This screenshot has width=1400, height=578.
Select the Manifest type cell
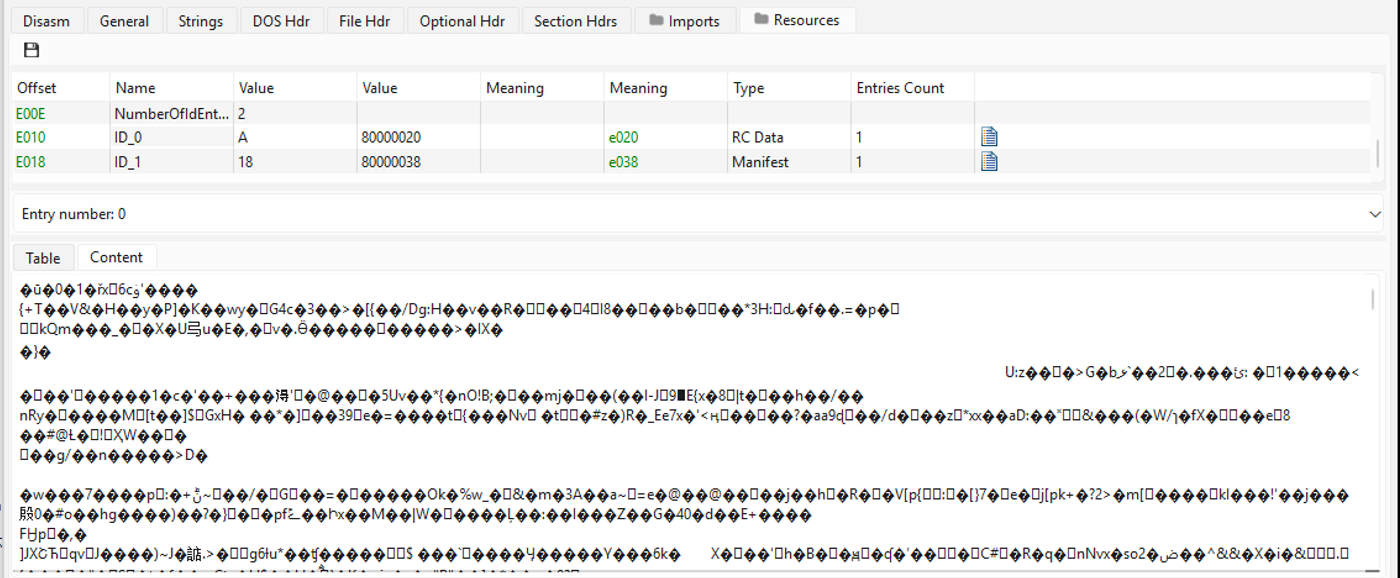pyautogui.click(x=788, y=161)
